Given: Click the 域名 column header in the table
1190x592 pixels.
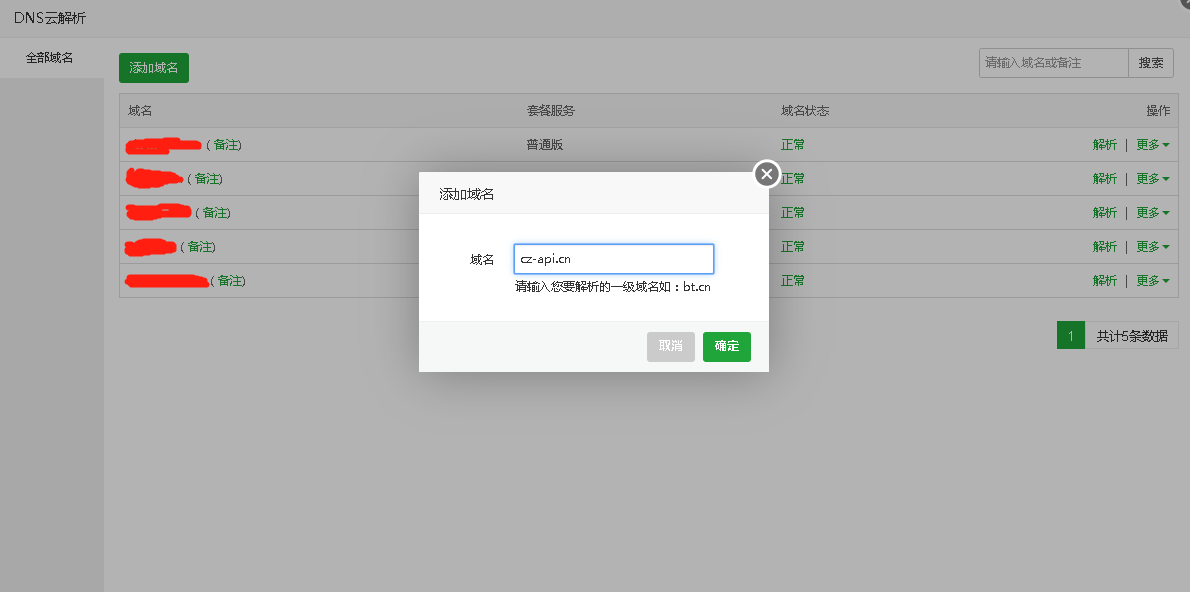Looking at the screenshot, I should (x=140, y=111).
